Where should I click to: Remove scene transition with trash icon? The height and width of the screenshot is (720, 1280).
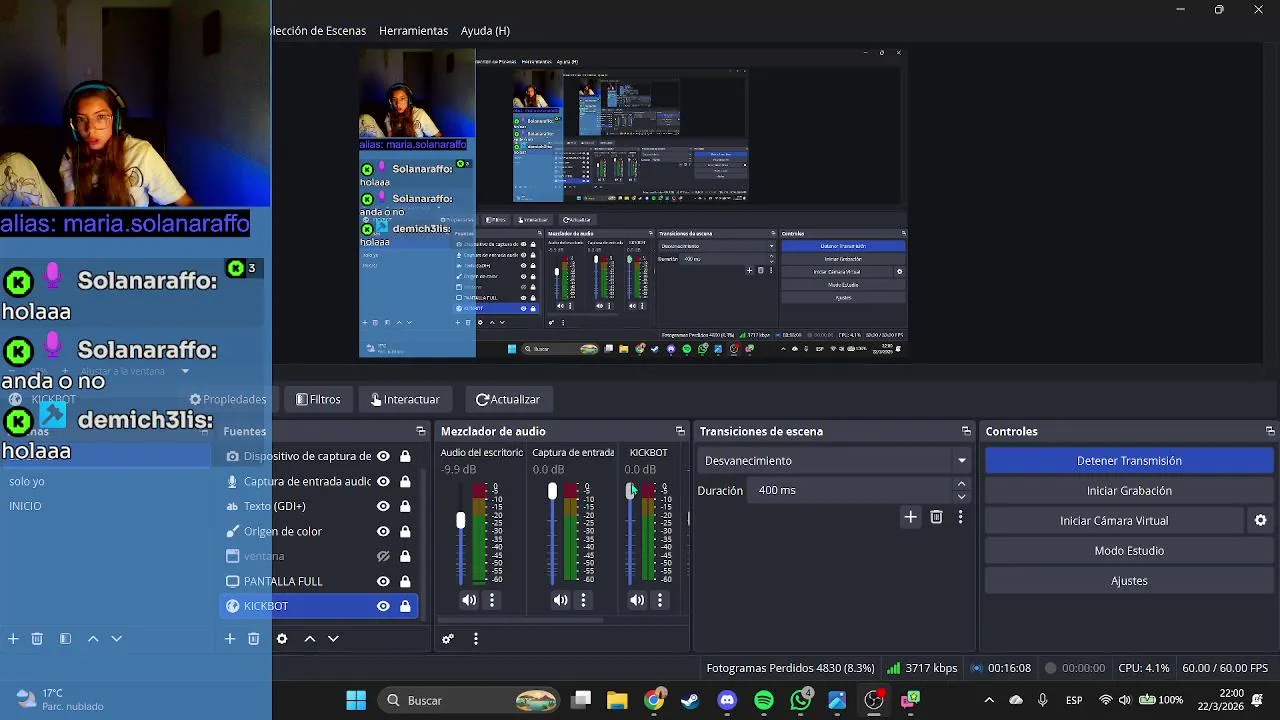[936, 517]
